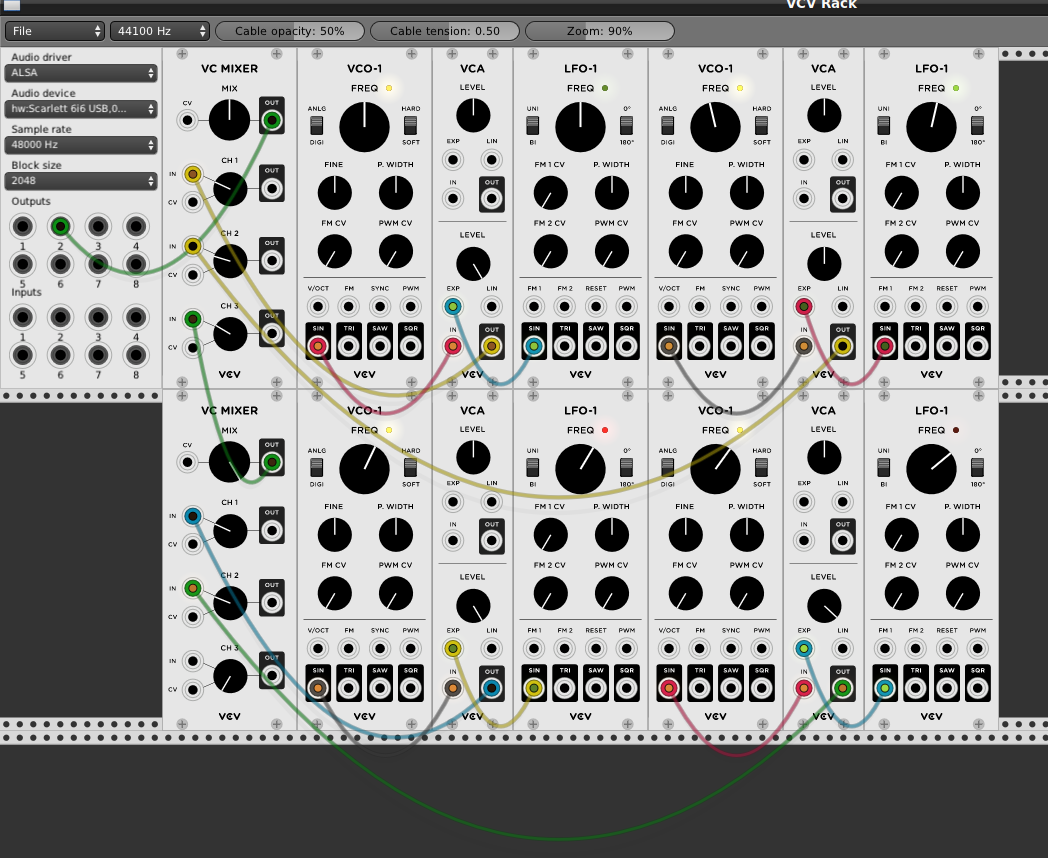Click top-rack second LFO-1 TRI output jack
This screenshot has width=1048, height=858.
pyautogui.click(x=916, y=346)
